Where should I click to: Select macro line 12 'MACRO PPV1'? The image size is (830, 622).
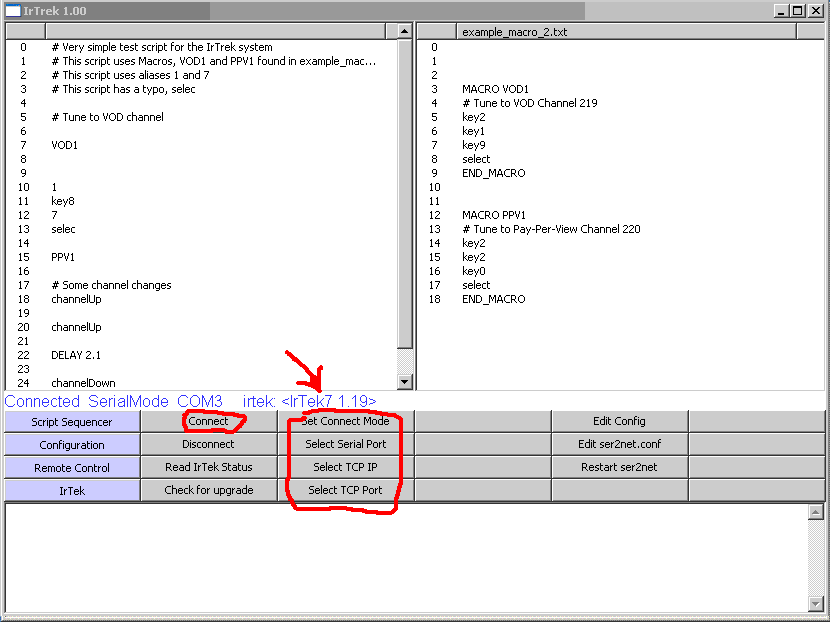[494, 215]
